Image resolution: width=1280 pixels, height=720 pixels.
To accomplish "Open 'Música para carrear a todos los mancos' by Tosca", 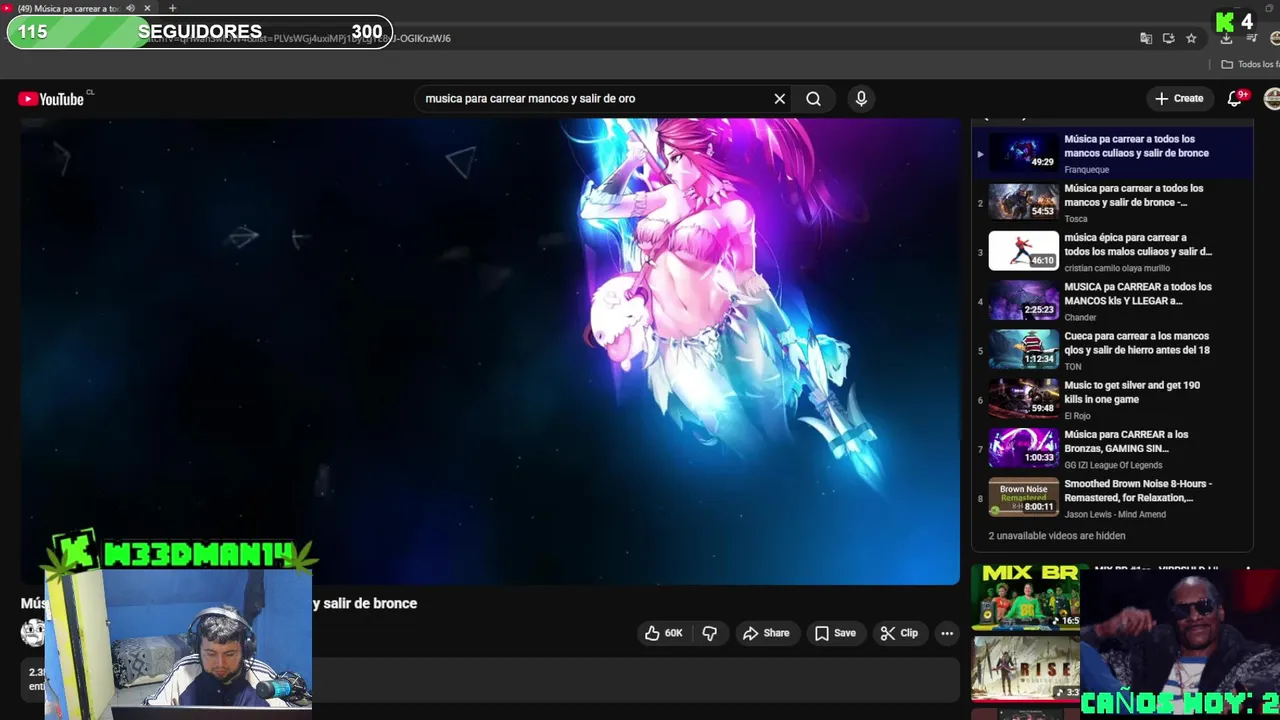I will point(1134,195).
